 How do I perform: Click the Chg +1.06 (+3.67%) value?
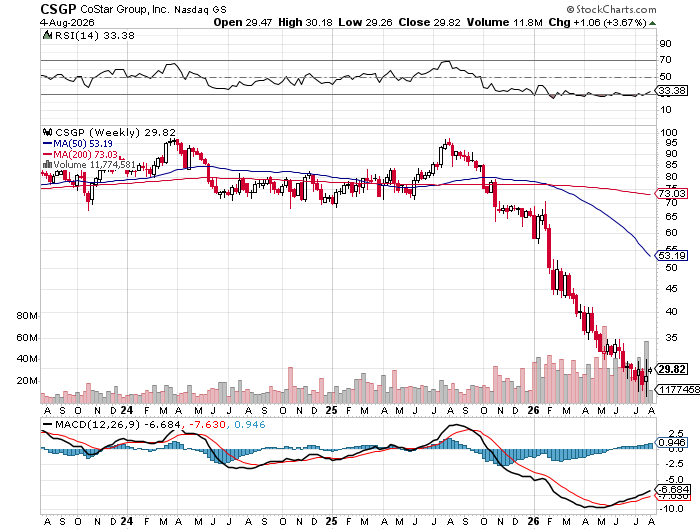[597, 22]
